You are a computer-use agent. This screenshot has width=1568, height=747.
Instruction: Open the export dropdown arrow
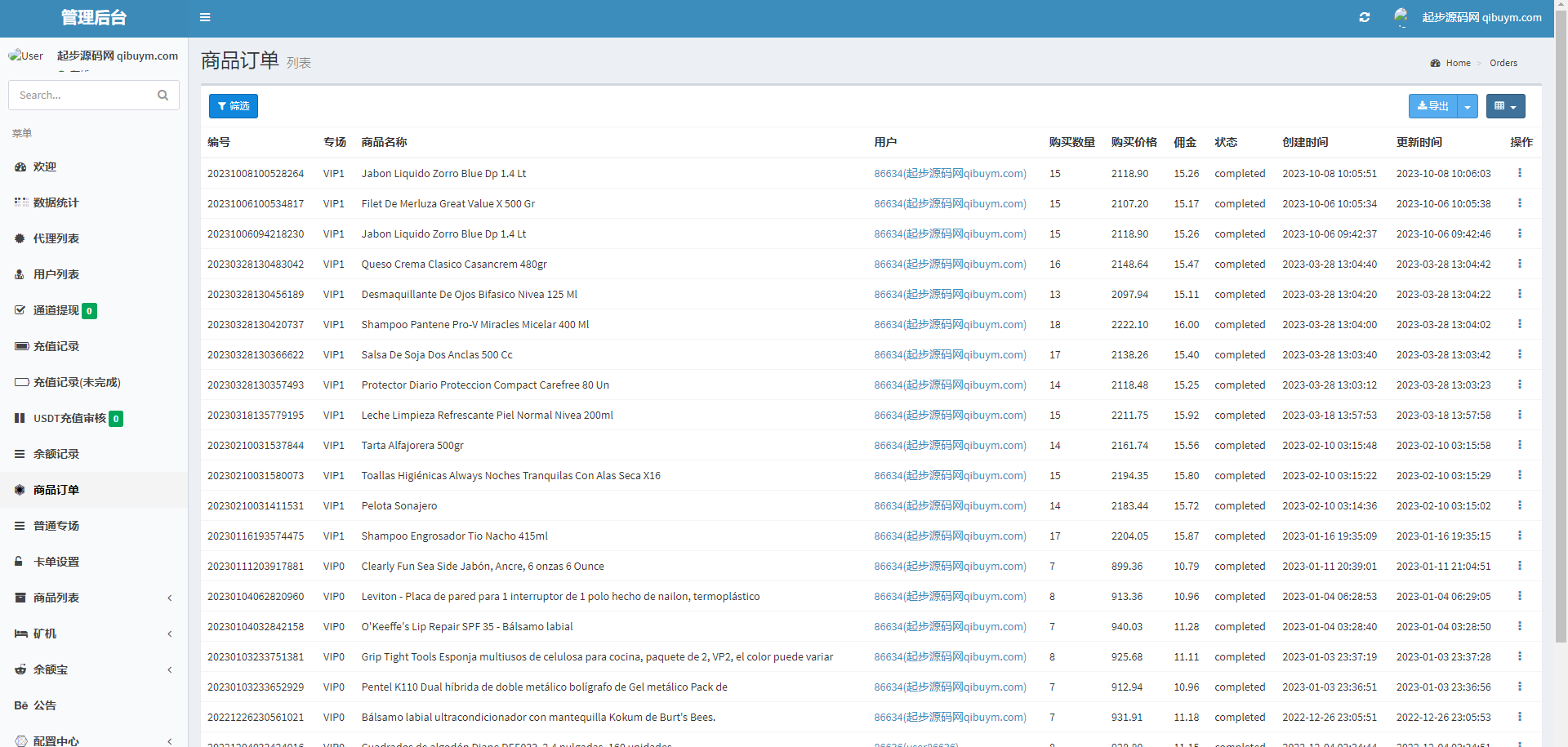tap(1468, 107)
